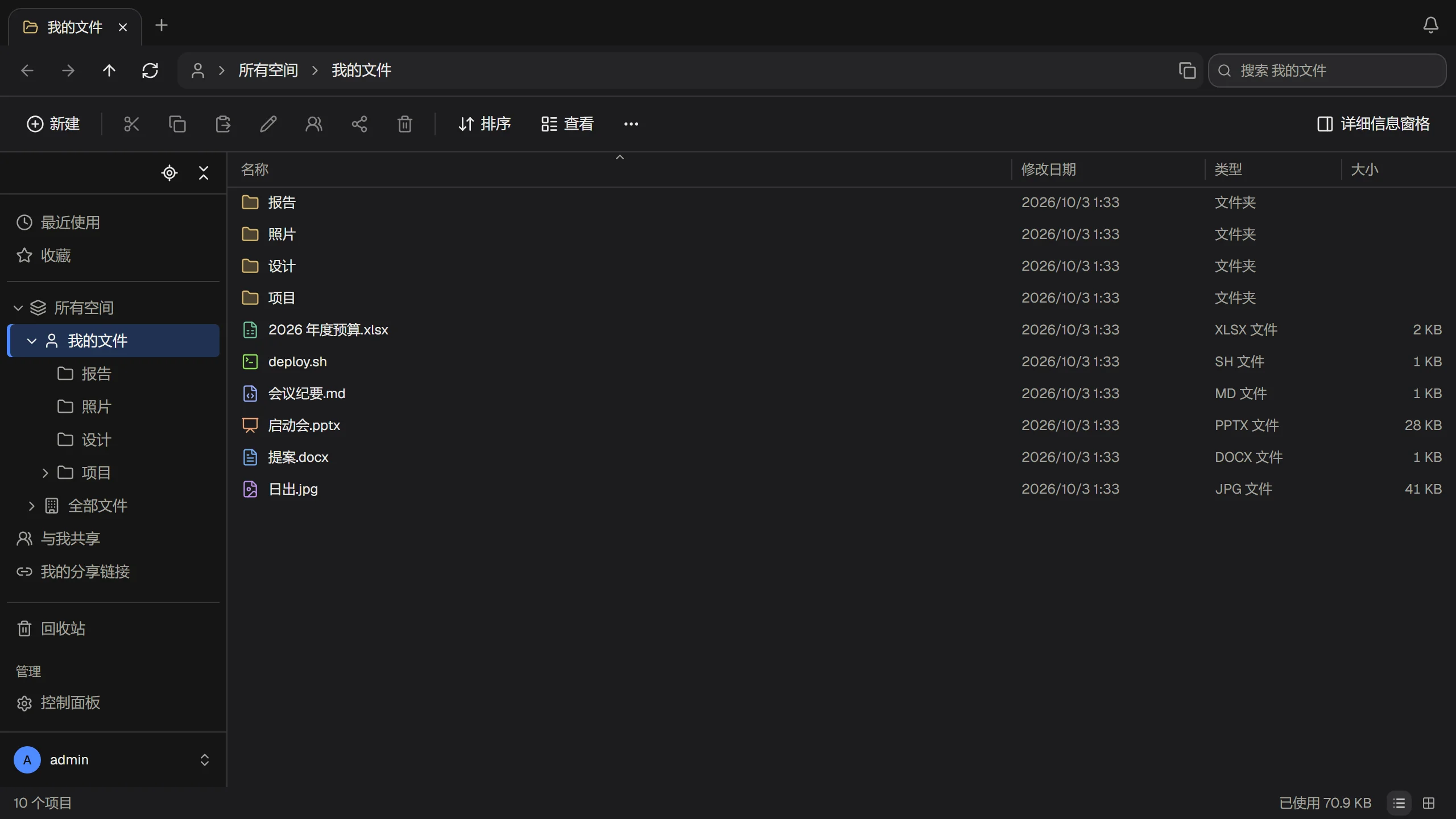1456x819 pixels.
Task: Select the 日出.jpg file
Action: click(x=842, y=489)
